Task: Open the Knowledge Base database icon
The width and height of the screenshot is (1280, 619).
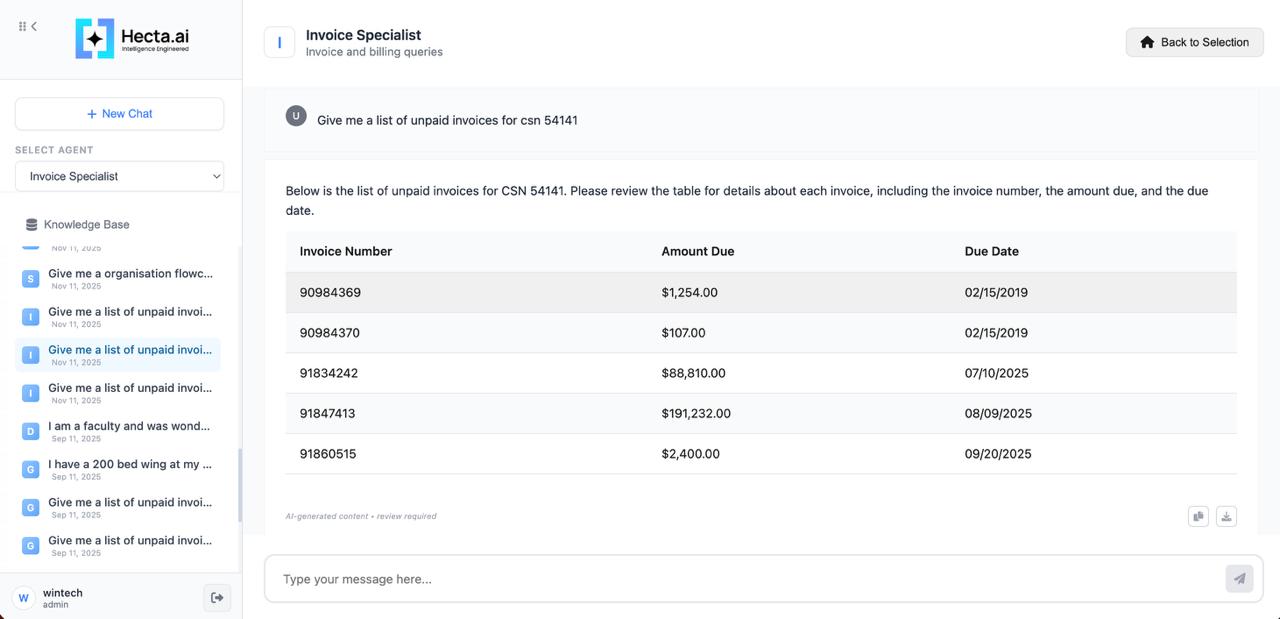Action: (31, 225)
